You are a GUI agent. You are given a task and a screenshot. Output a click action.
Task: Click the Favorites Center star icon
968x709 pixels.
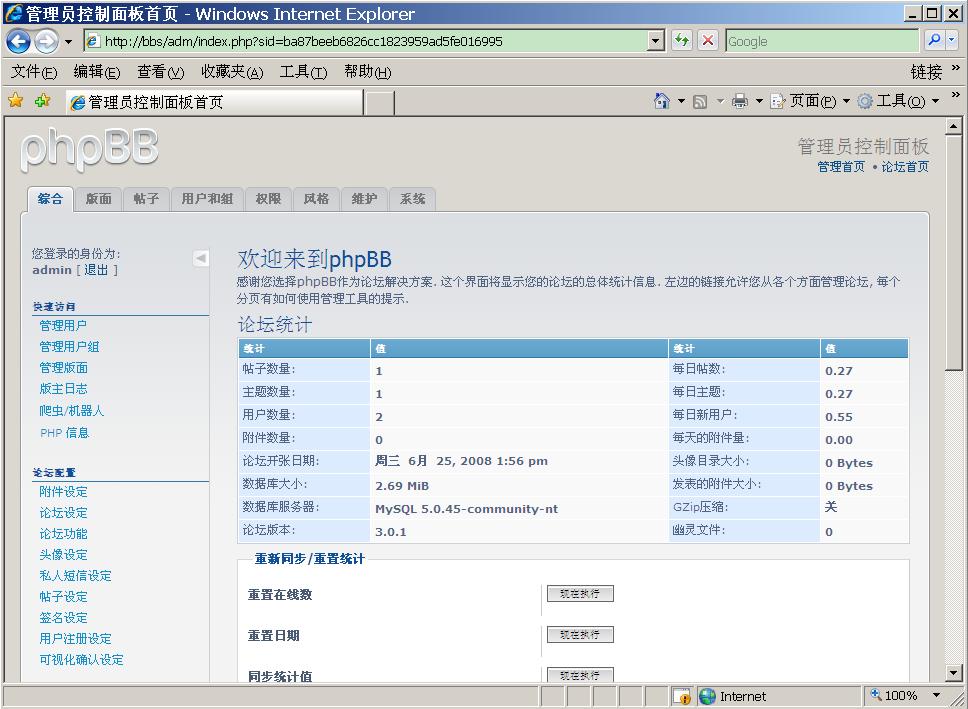coord(15,101)
